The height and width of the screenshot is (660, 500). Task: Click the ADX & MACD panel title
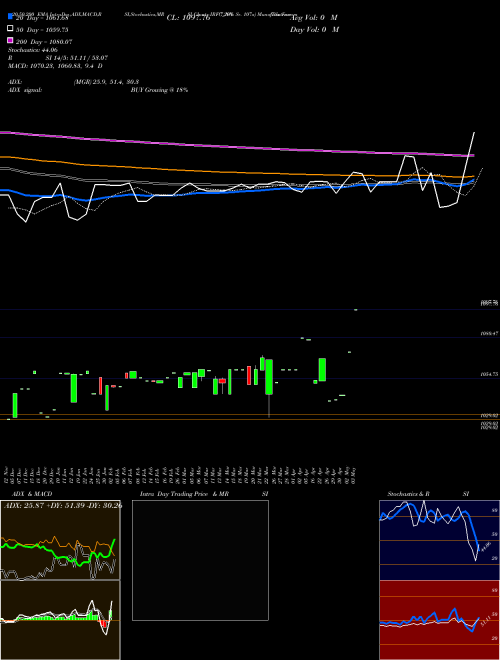point(32,494)
